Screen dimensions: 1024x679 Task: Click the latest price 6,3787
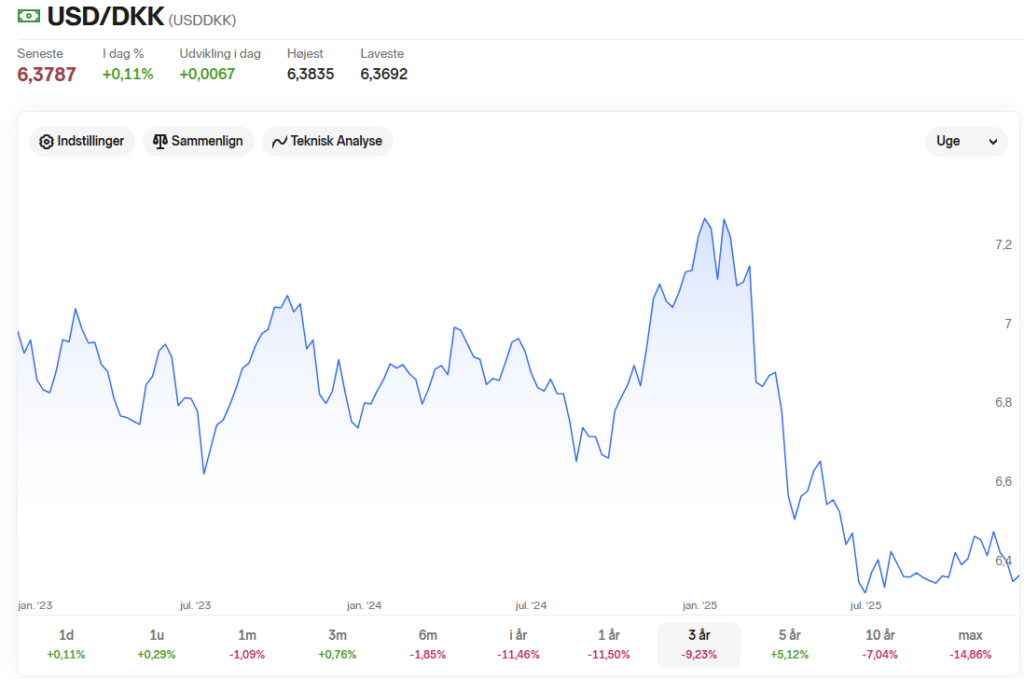pyautogui.click(x=46, y=74)
